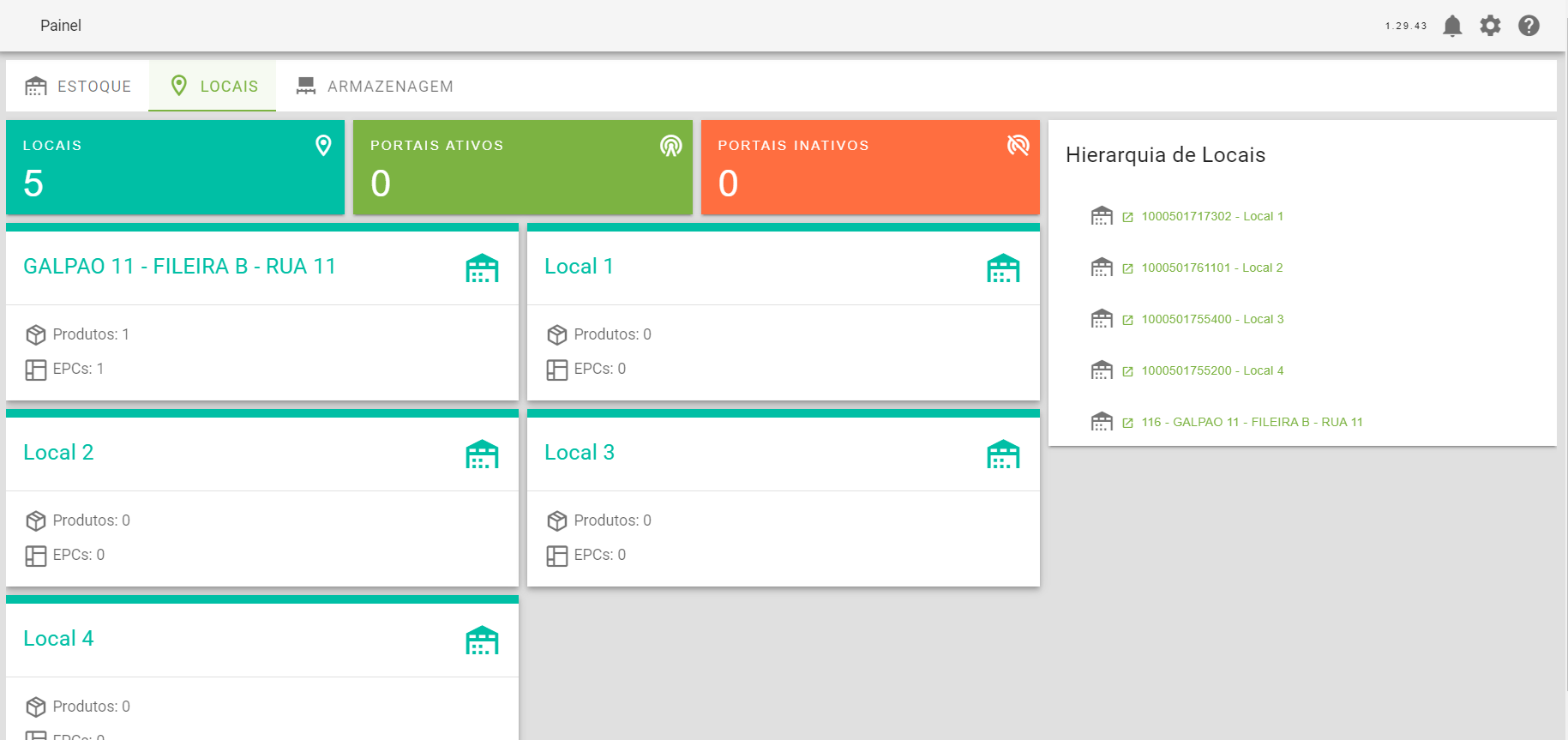Click the EPC grid icon beside EPCs: 1

click(x=36, y=370)
